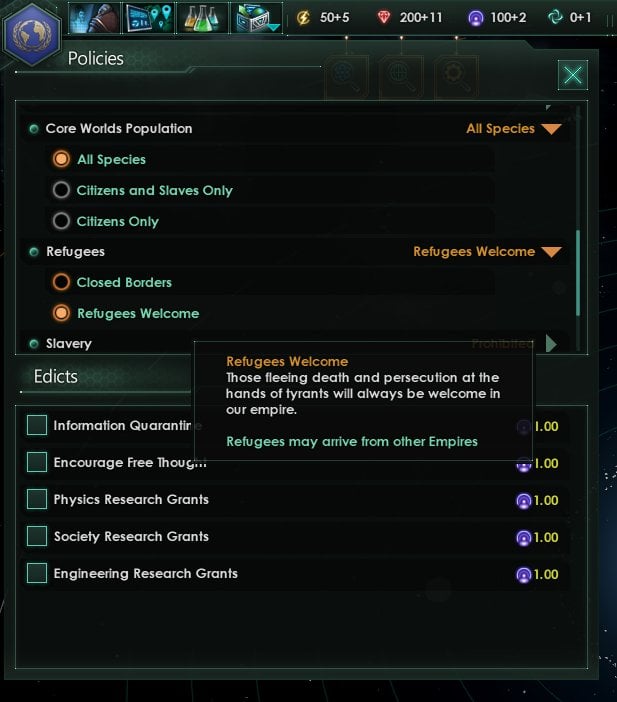617x702 pixels.
Task: Collapse the Refugees policy dropdown arrow
Action: (551, 252)
